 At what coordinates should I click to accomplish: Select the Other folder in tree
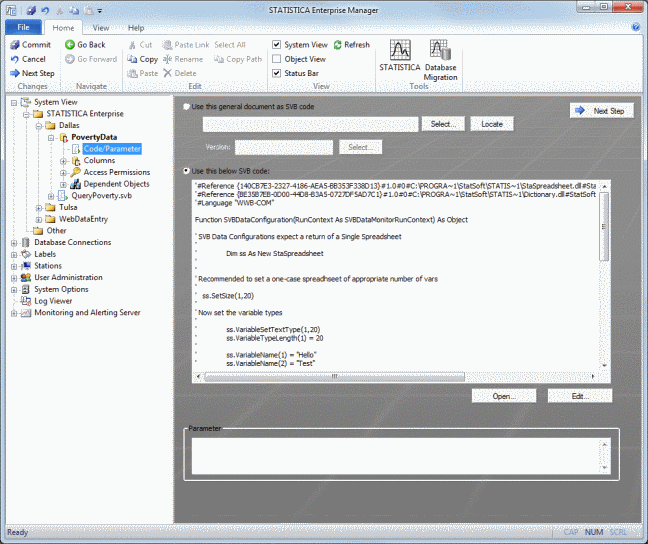click(x=56, y=231)
